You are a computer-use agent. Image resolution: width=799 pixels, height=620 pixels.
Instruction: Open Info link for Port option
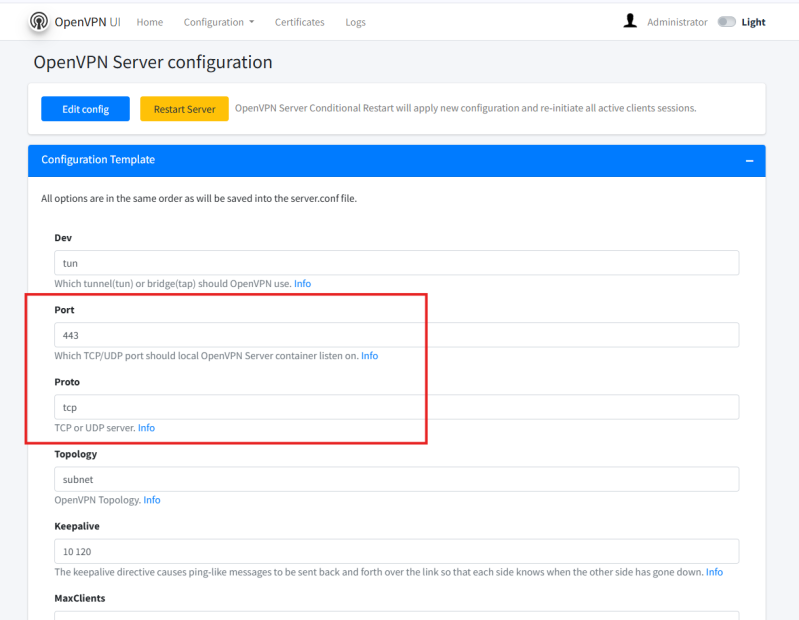pyautogui.click(x=369, y=356)
